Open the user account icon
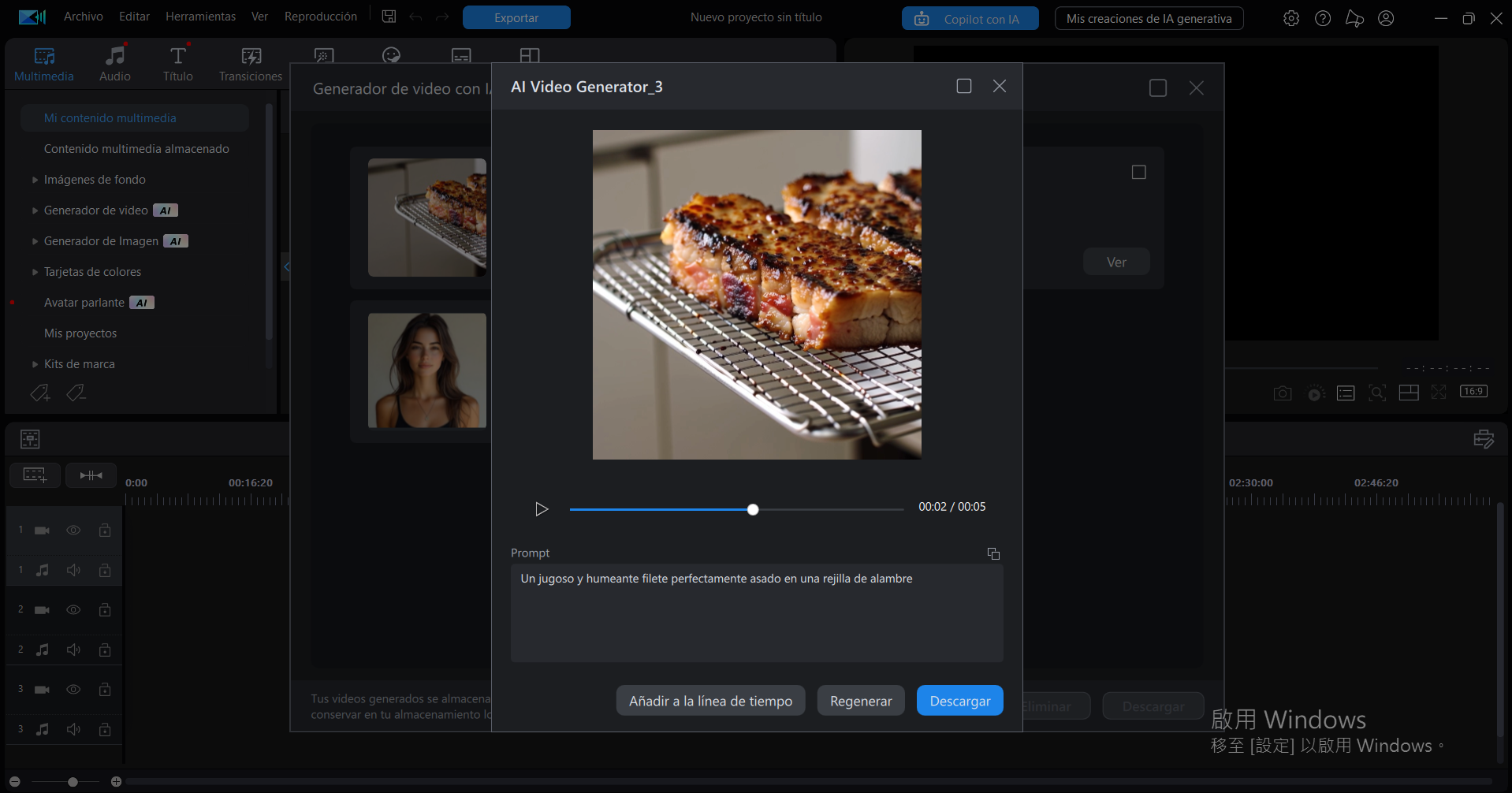This screenshot has height=793, width=1512. point(1386,18)
